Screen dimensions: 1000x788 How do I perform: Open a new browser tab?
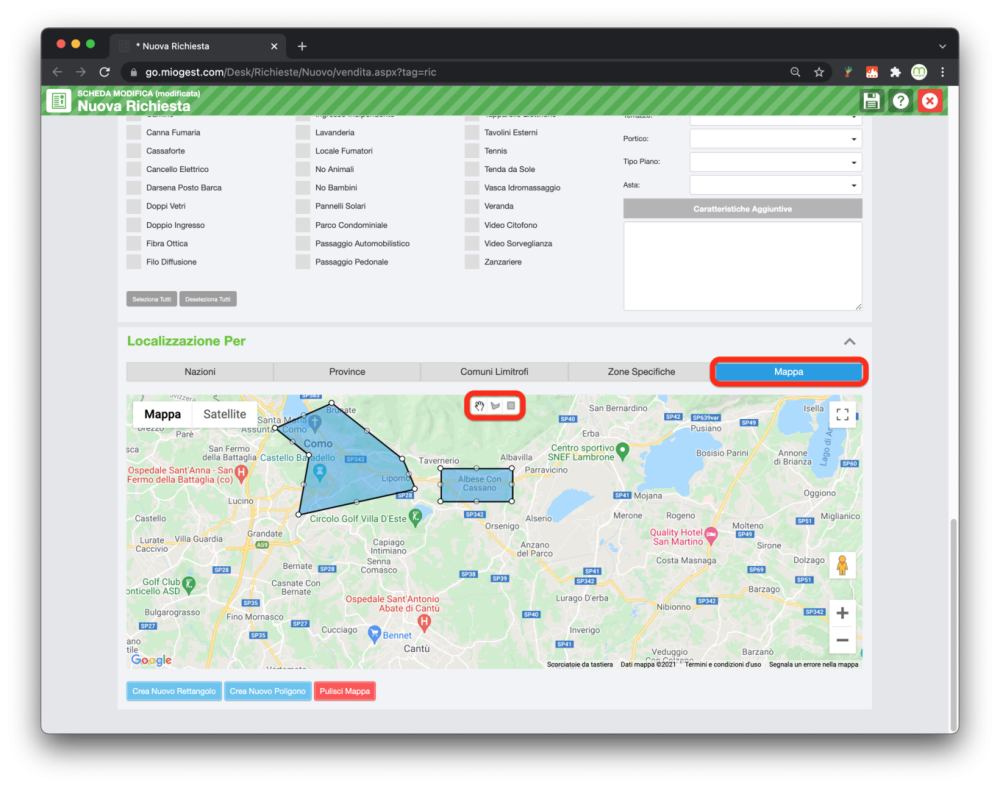[x=302, y=46]
